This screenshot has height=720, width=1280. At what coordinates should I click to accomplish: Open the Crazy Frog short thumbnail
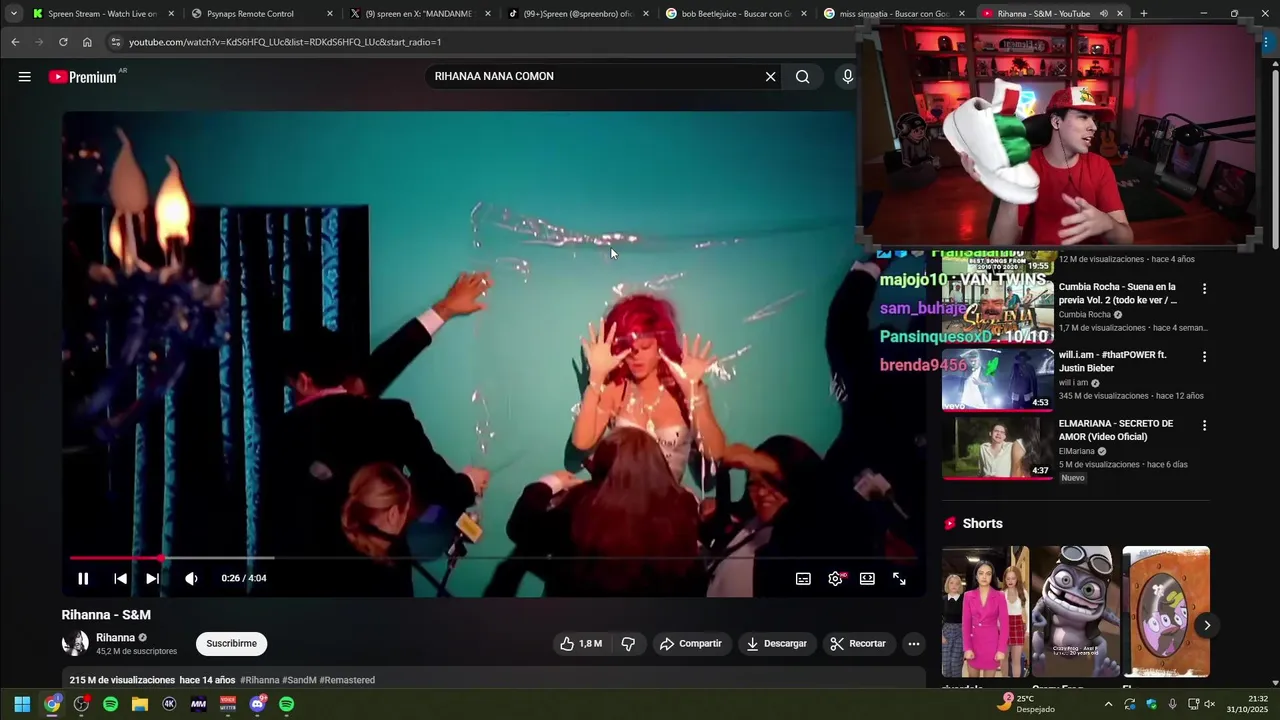1075,612
